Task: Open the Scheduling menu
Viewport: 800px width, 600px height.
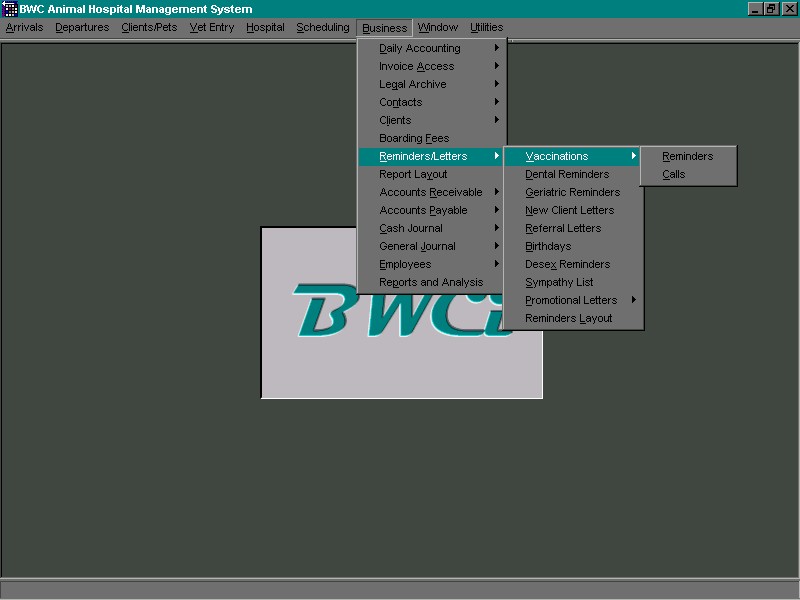Action: tap(323, 28)
